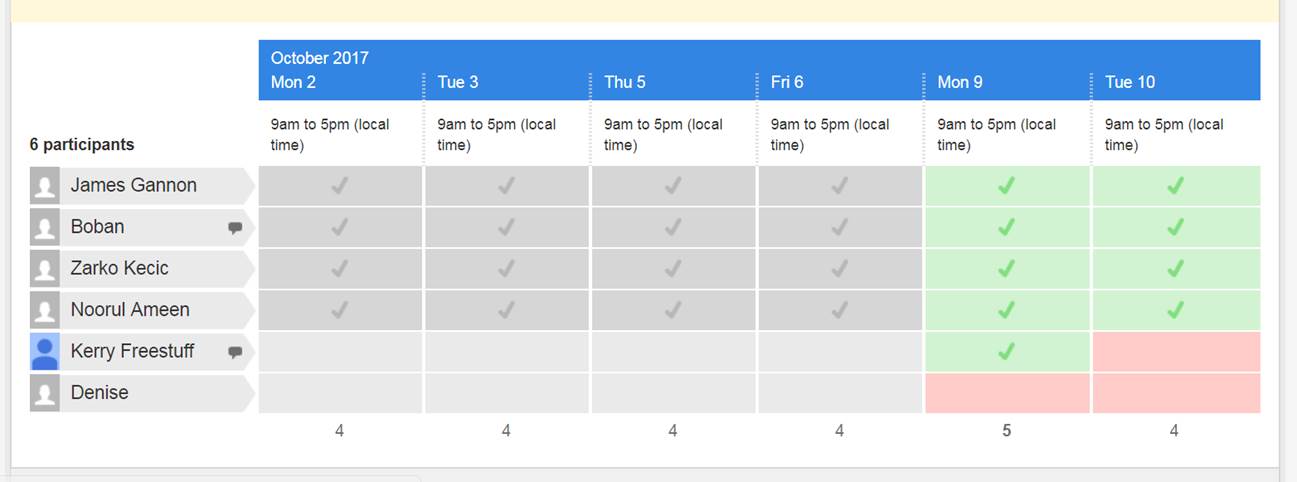Click the Zarko Kecic participant name
The width and height of the screenshot is (1297, 482).
coord(119,268)
